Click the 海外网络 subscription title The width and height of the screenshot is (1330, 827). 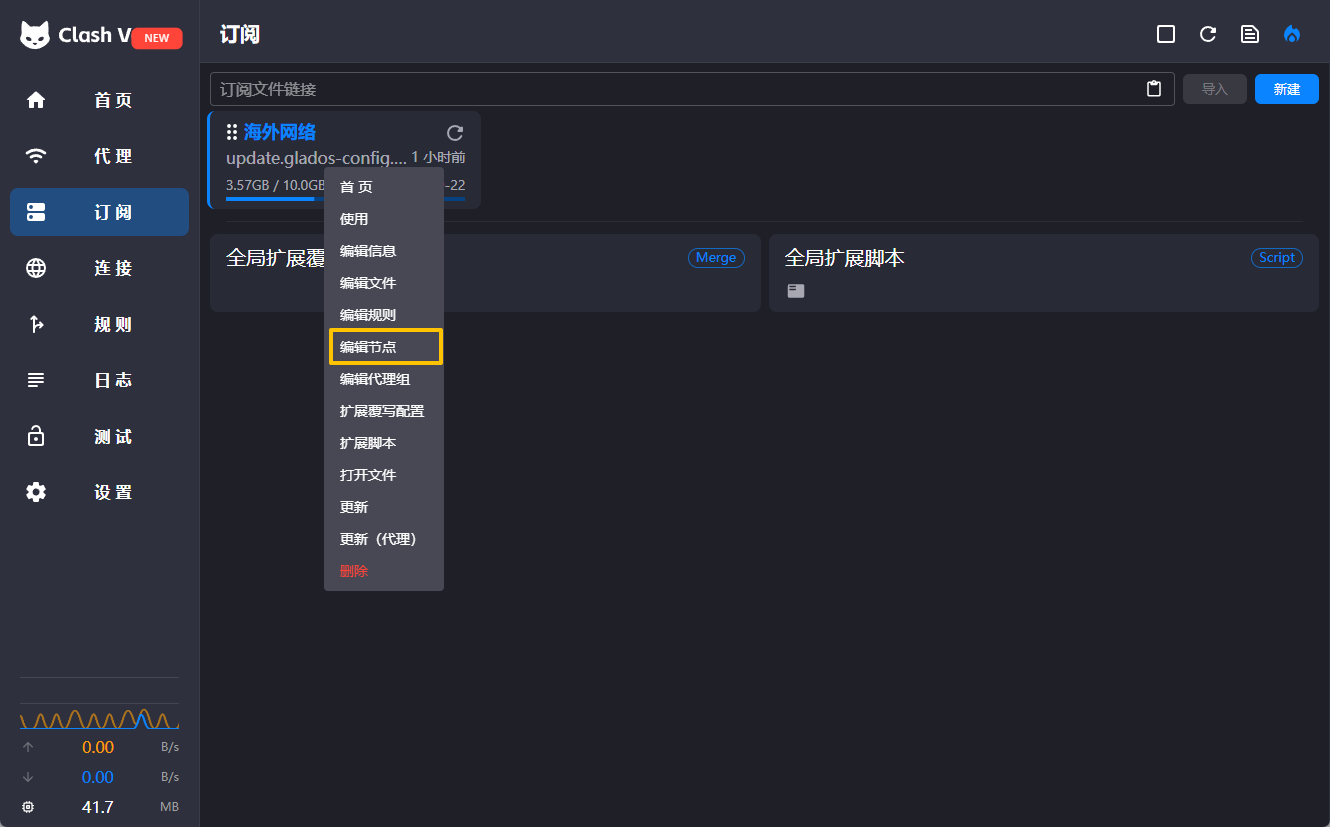point(280,132)
